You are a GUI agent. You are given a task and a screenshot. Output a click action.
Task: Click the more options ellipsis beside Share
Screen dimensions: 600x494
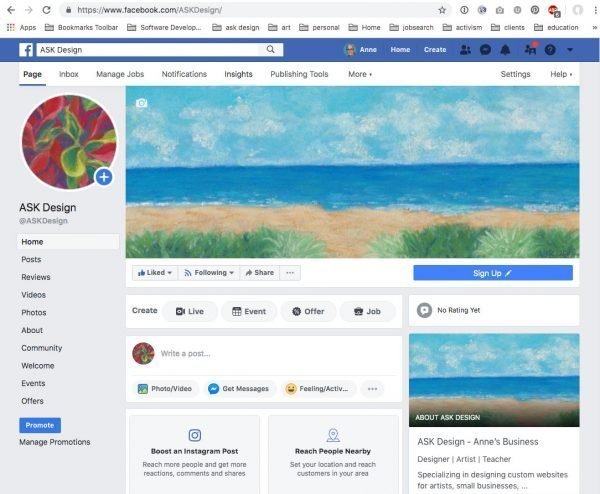[290, 273]
